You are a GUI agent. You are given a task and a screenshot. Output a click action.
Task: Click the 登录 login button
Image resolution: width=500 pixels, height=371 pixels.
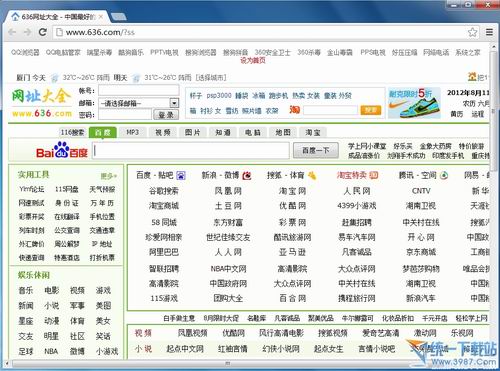(166, 115)
